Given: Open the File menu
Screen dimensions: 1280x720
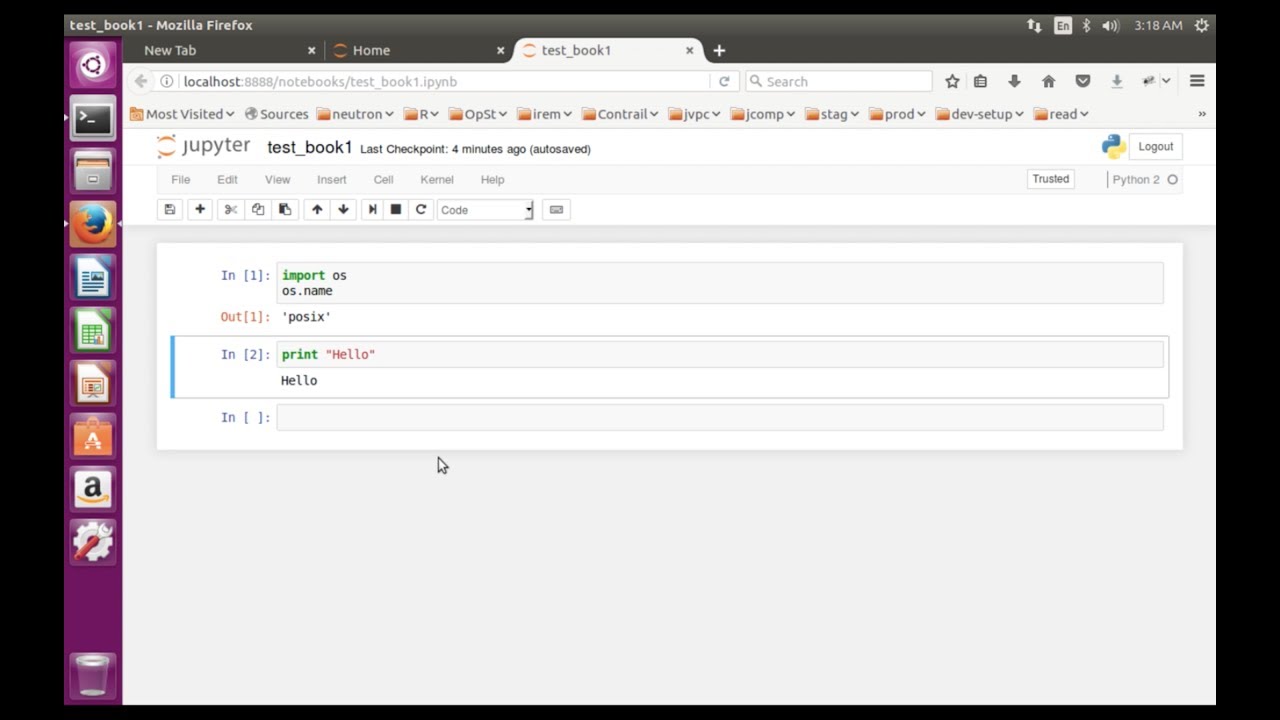Looking at the screenshot, I should click(180, 180).
